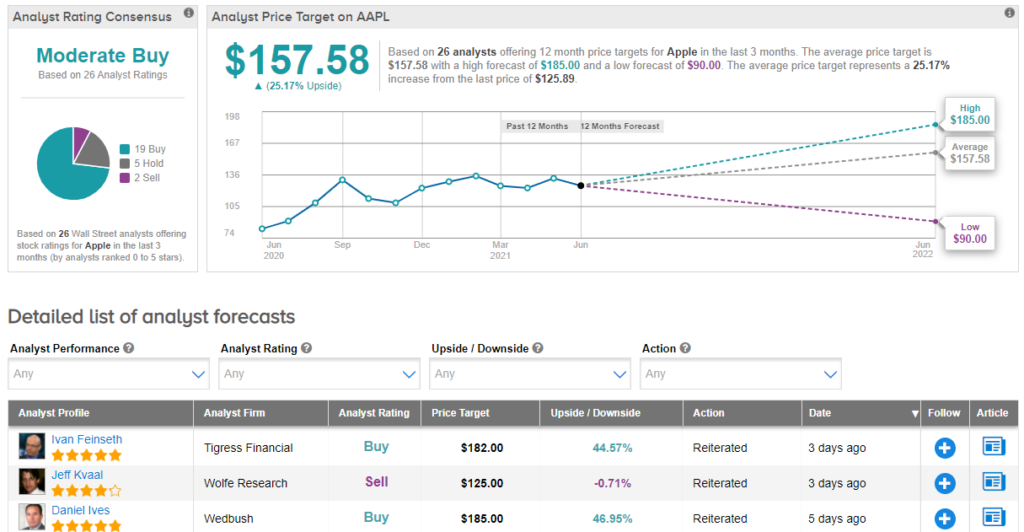Open article icon for Tigress Financial row

[993, 447]
